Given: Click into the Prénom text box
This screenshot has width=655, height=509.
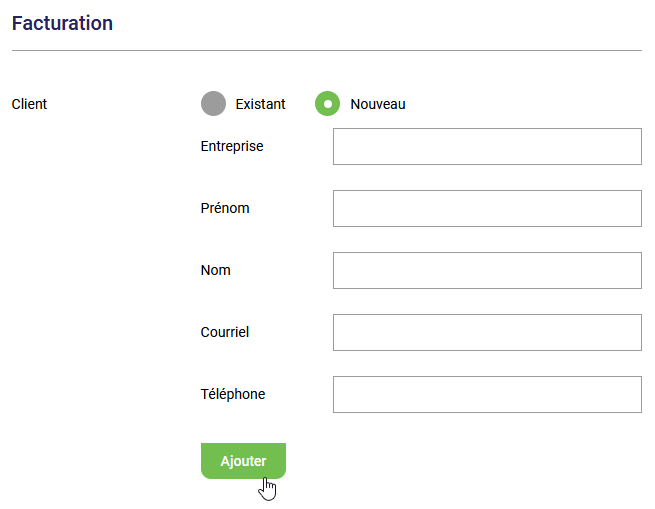Looking at the screenshot, I should [486, 208].
